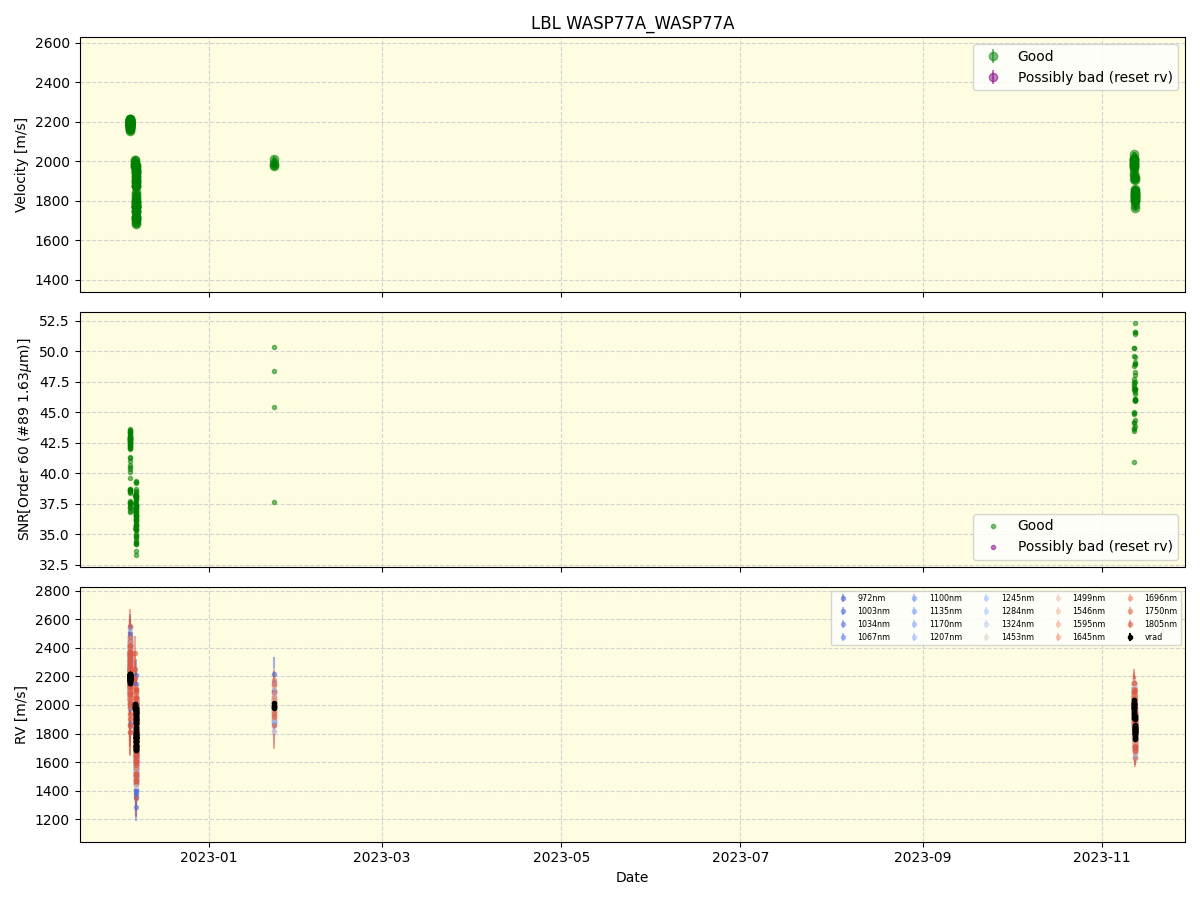Click the plot title LBL WASP77A_WASP77A

[x=632, y=23]
